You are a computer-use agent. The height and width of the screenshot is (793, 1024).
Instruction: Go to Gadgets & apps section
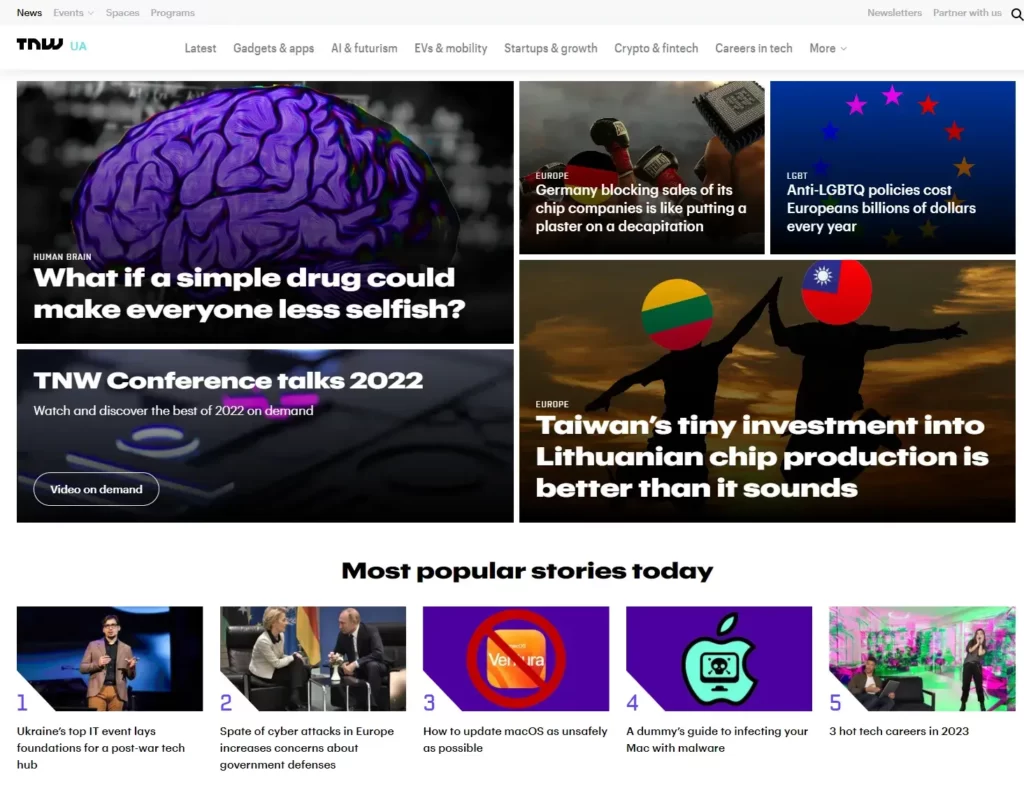click(x=274, y=48)
